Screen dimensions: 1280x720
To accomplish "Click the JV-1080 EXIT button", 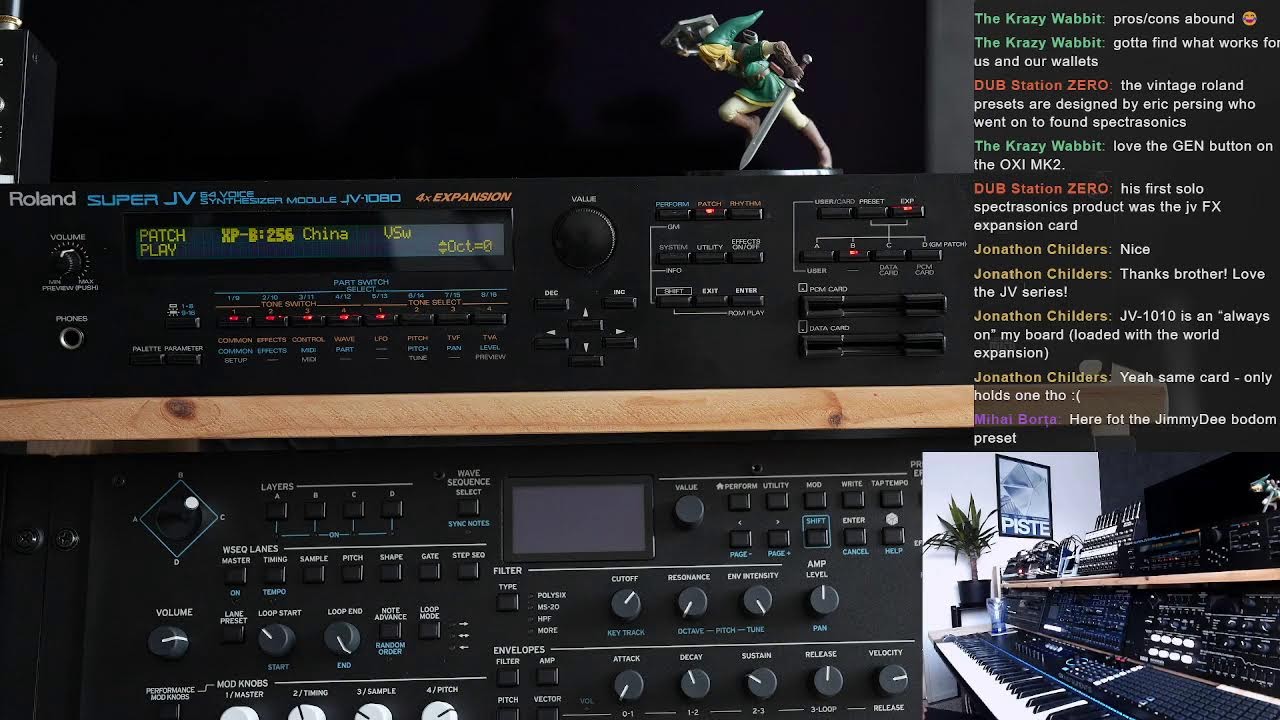I will (710, 301).
